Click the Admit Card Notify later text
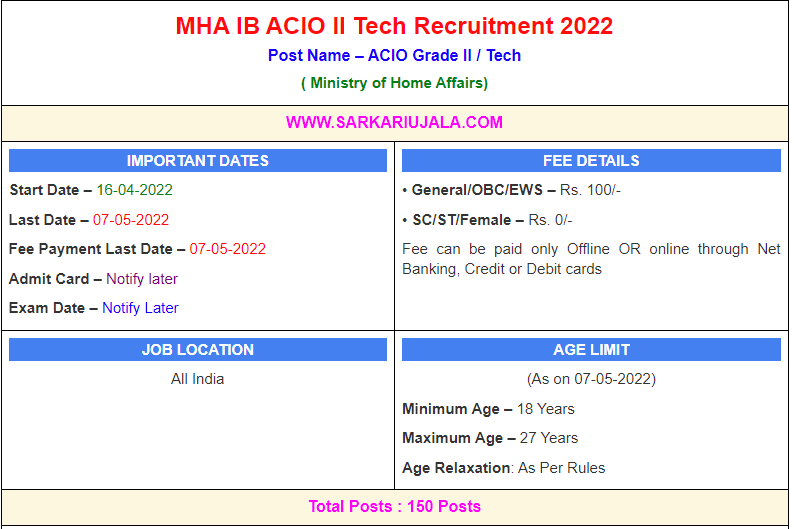Screen dimensions: 794x529 tap(141, 279)
